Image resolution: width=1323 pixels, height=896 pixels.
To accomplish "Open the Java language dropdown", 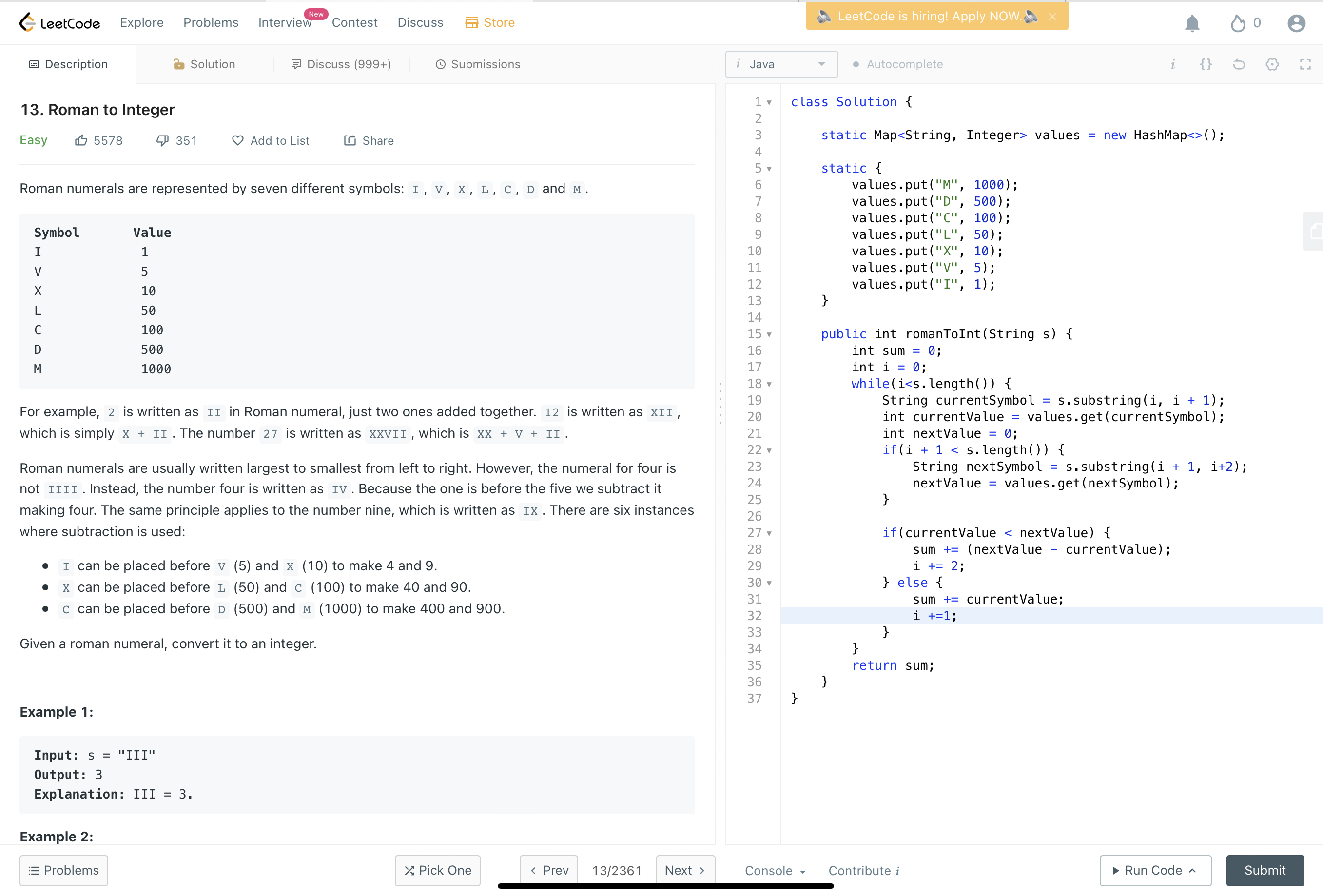I will [x=781, y=64].
